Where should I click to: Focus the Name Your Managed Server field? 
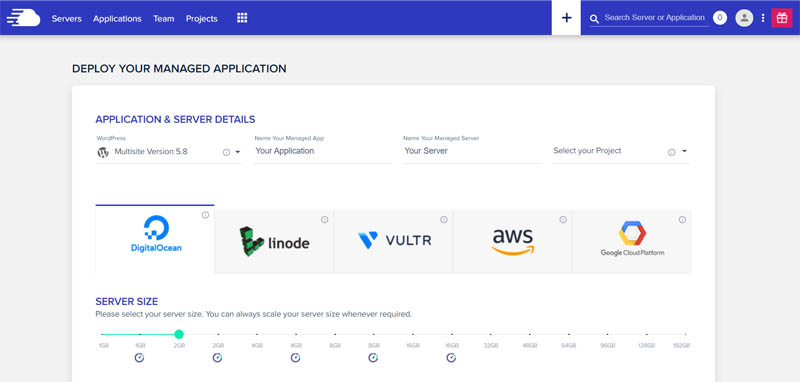(x=472, y=151)
